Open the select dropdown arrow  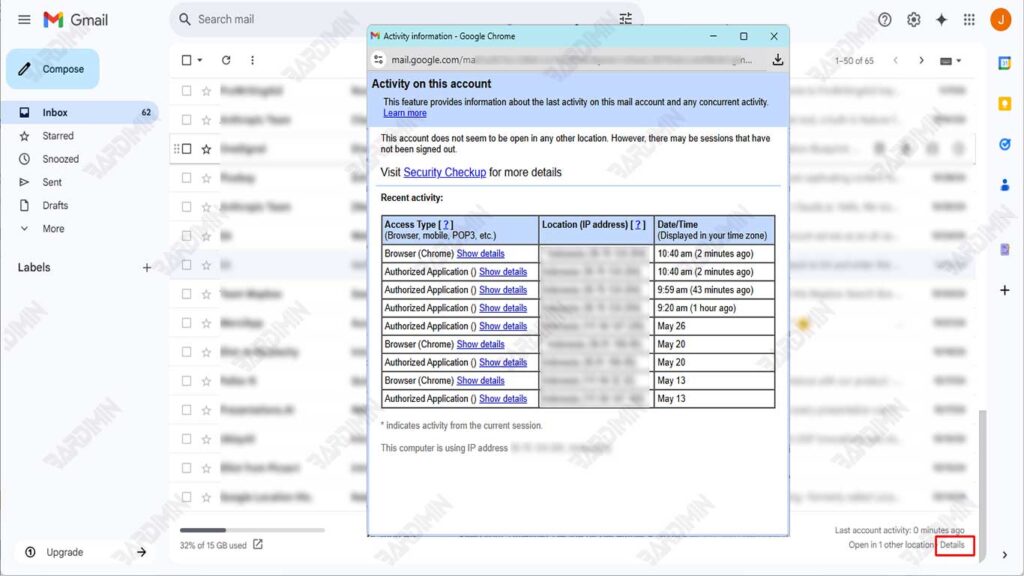point(200,60)
